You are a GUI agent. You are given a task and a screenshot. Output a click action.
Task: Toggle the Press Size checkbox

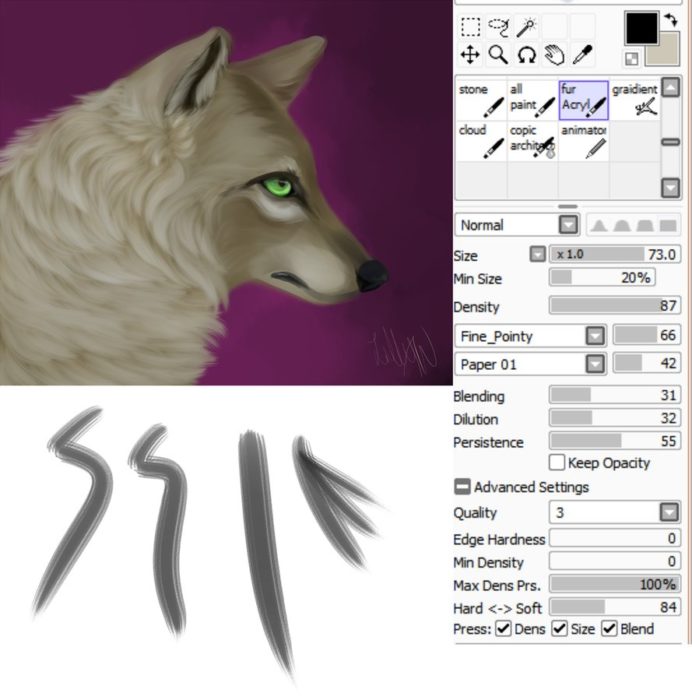tap(559, 629)
